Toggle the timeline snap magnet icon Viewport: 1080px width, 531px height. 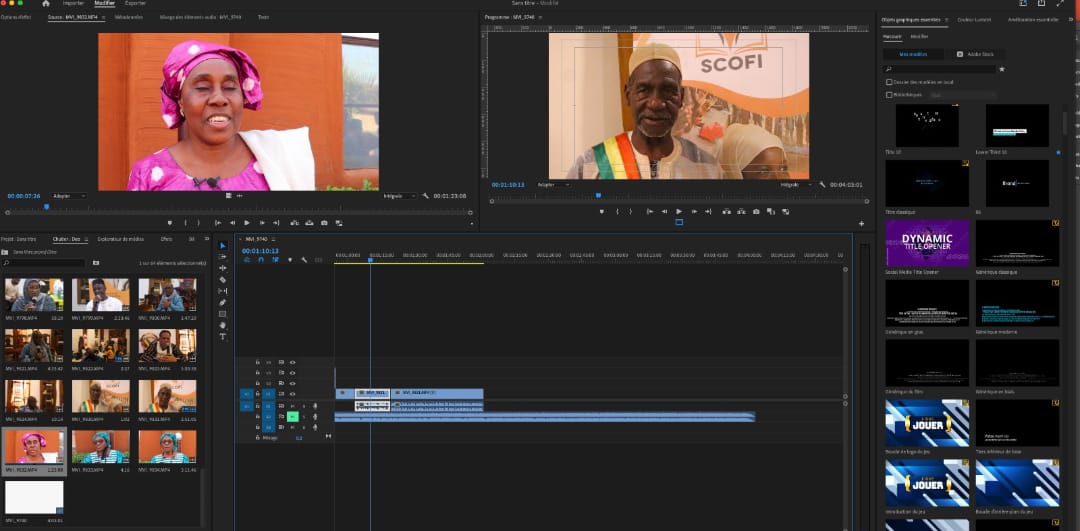(x=261, y=260)
